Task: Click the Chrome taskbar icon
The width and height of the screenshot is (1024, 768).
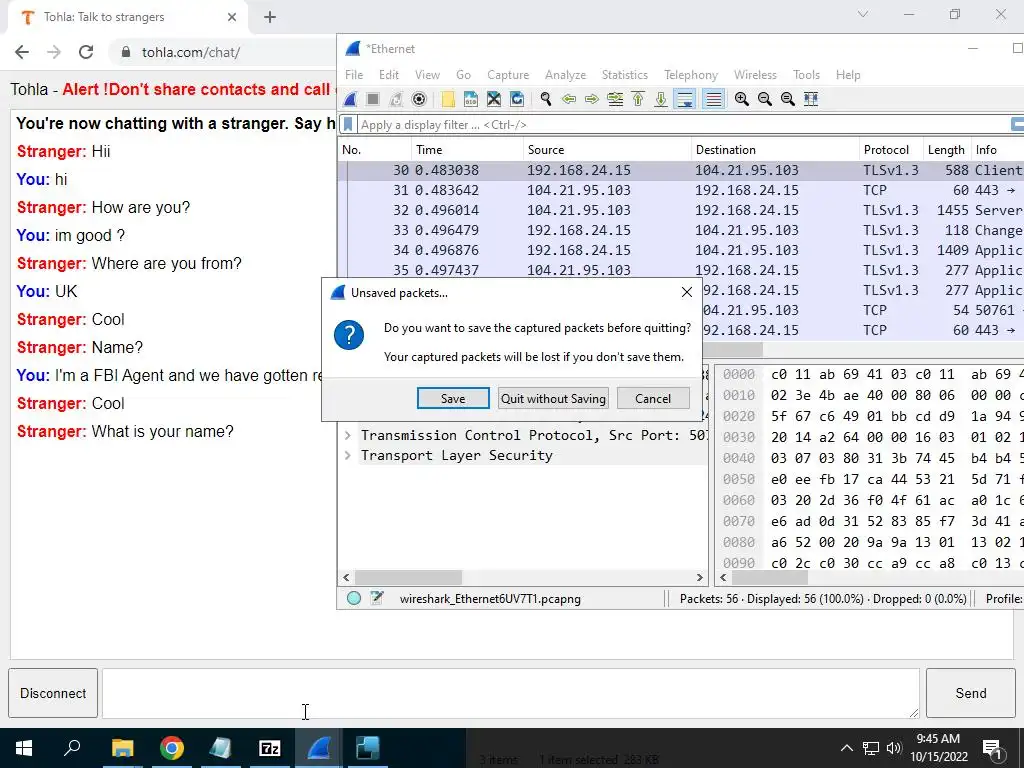Action: tap(172, 748)
